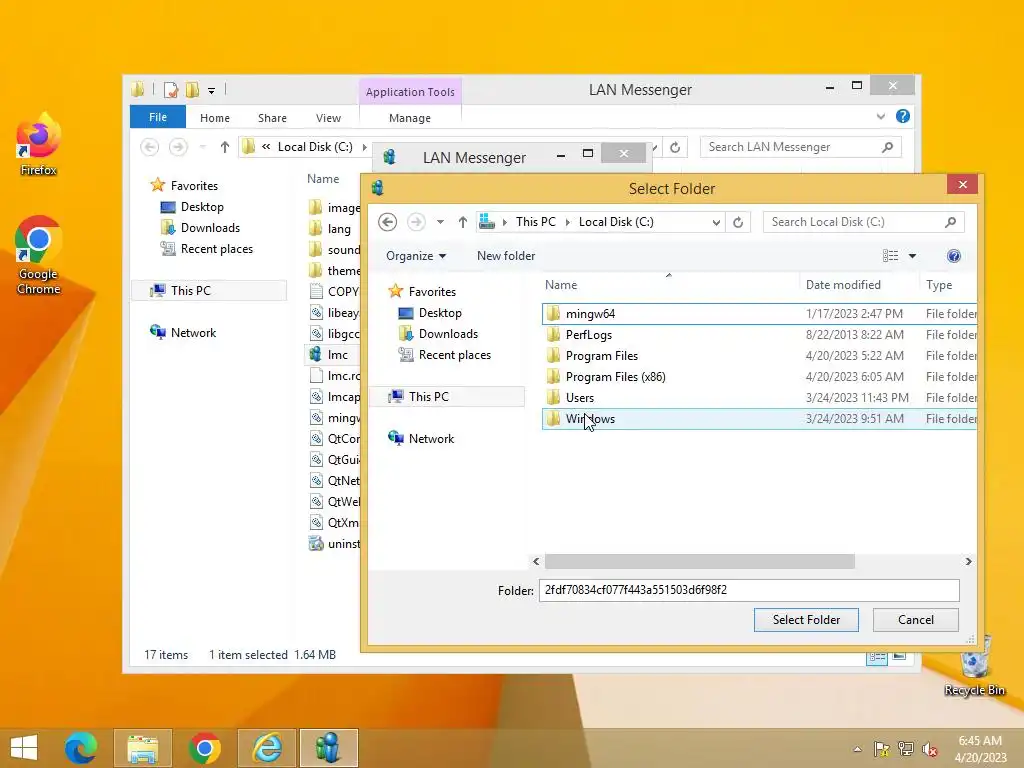Open the view options dropdown arrow
Image resolution: width=1024 pixels, height=768 pixels.
(912, 256)
